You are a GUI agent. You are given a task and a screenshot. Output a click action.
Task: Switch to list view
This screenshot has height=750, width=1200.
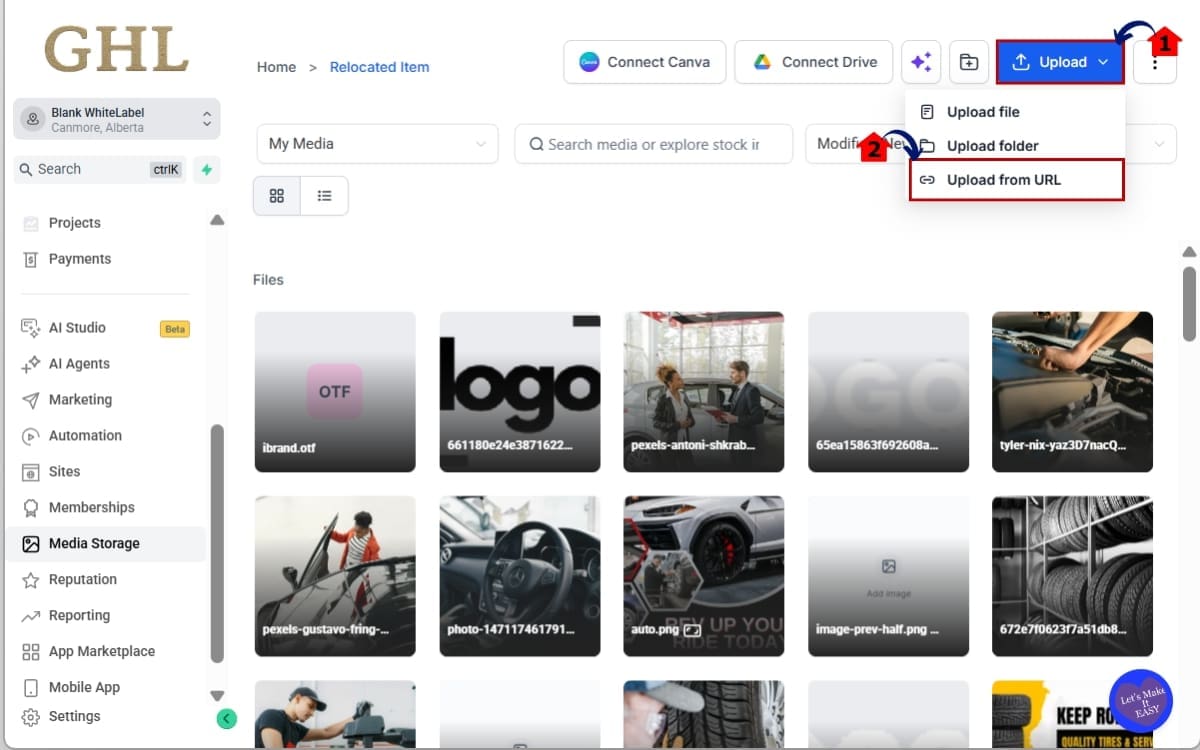pos(324,196)
